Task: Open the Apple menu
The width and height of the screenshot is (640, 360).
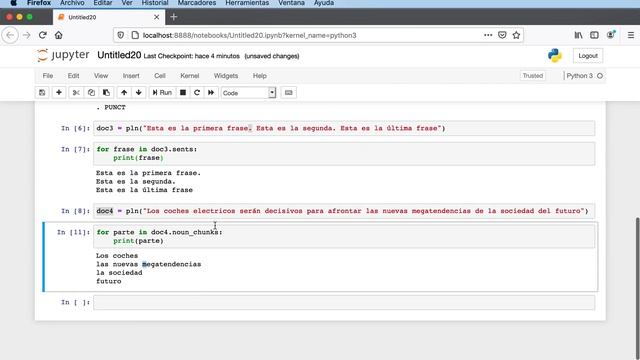Action: 13,3
